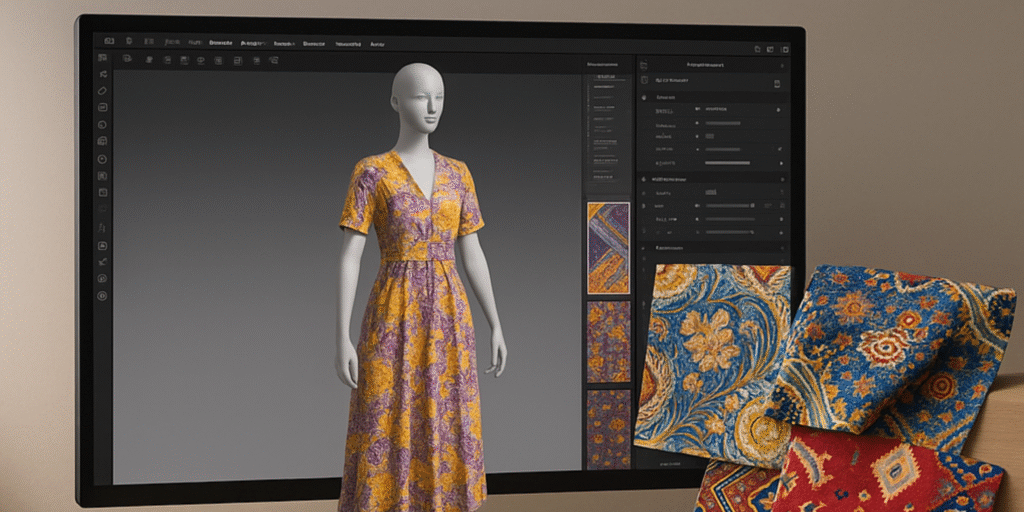This screenshot has height=512, width=1024.
Task: Select the eraser-shaped tool in left sidebar
Action: pyautogui.click(x=103, y=91)
